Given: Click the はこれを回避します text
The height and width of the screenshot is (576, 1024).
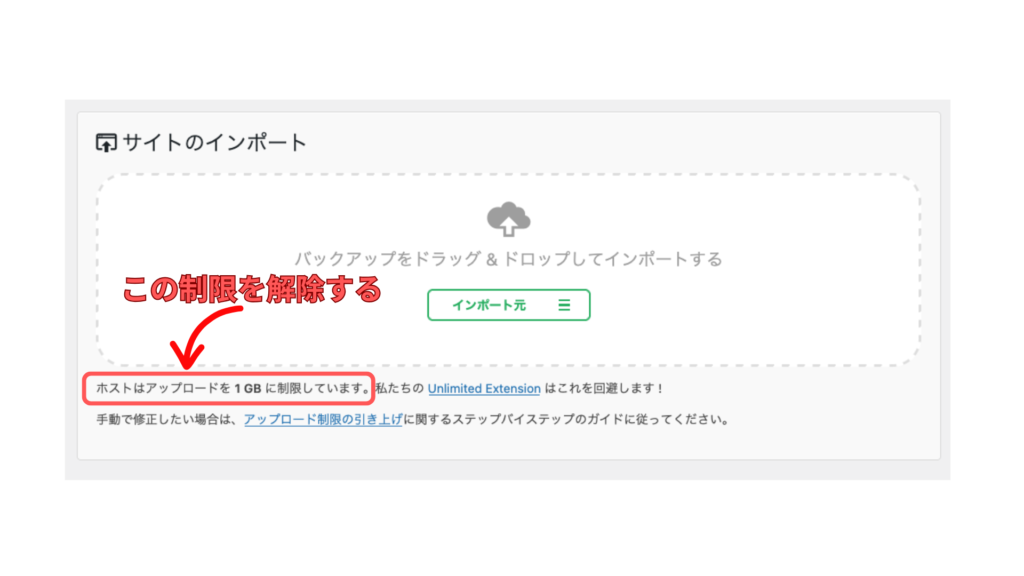Looking at the screenshot, I should 603,389.
